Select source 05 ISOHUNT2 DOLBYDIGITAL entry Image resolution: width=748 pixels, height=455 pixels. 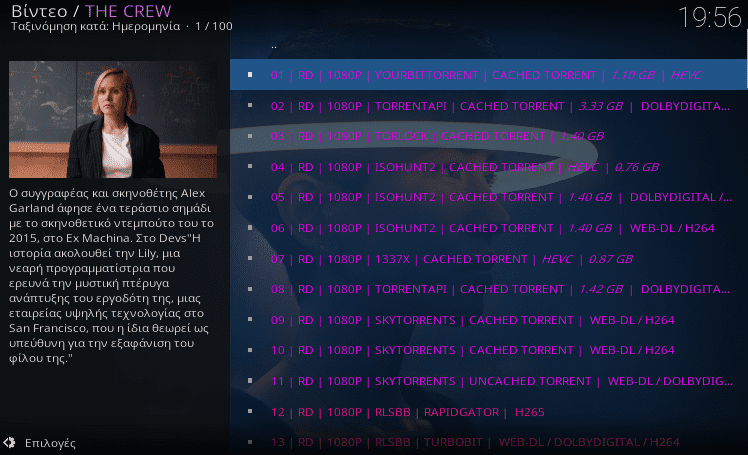[488, 197]
